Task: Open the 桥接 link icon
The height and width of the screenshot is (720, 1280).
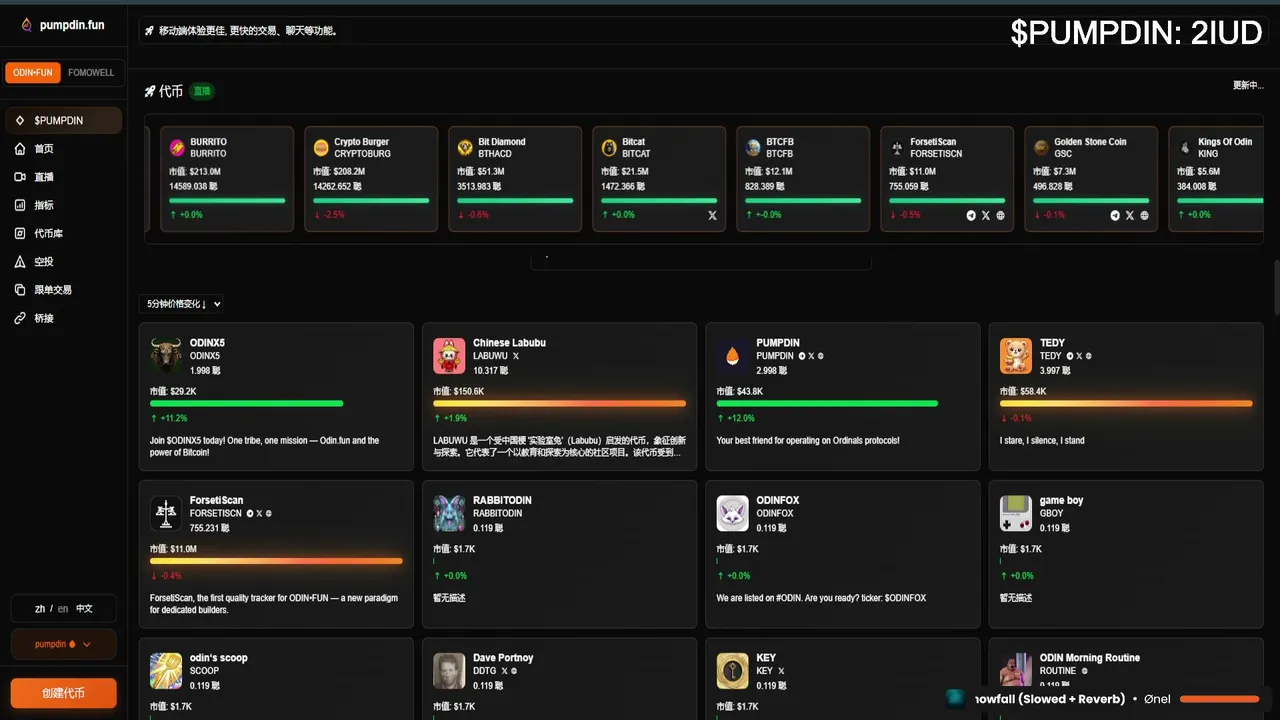Action: tap(20, 318)
